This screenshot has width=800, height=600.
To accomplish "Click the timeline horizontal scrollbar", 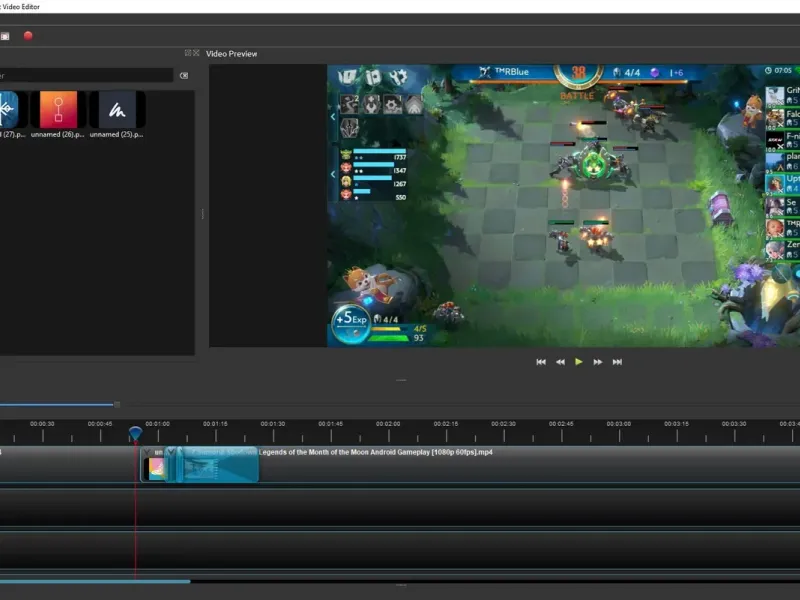I will pos(95,581).
